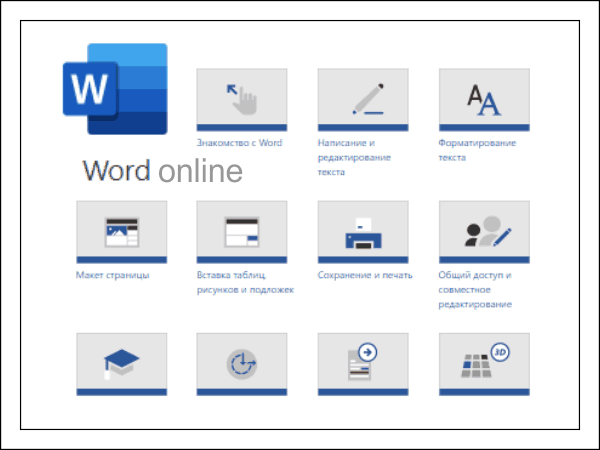Image resolution: width=600 pixels, height=450 pixels.
Task: Open the 'Форматирование текста' link
Action: click(x=477, y=150)
